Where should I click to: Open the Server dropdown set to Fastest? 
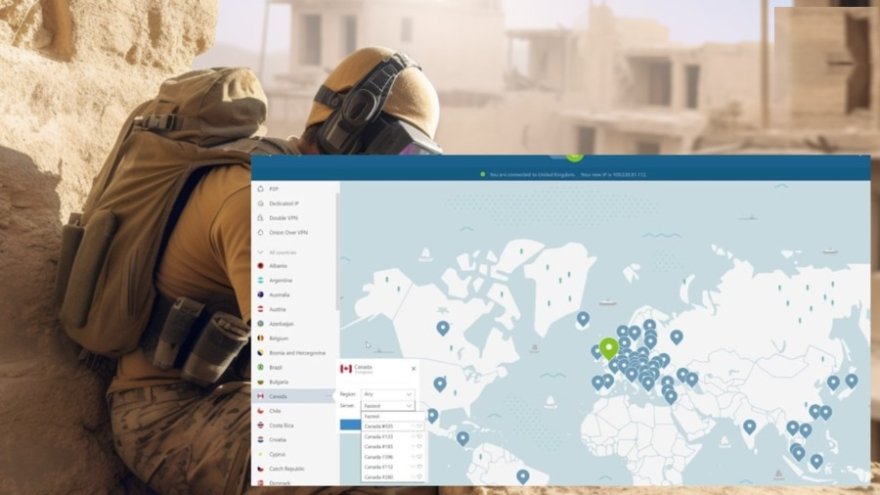pyautogui.click(x=387, y=406)
